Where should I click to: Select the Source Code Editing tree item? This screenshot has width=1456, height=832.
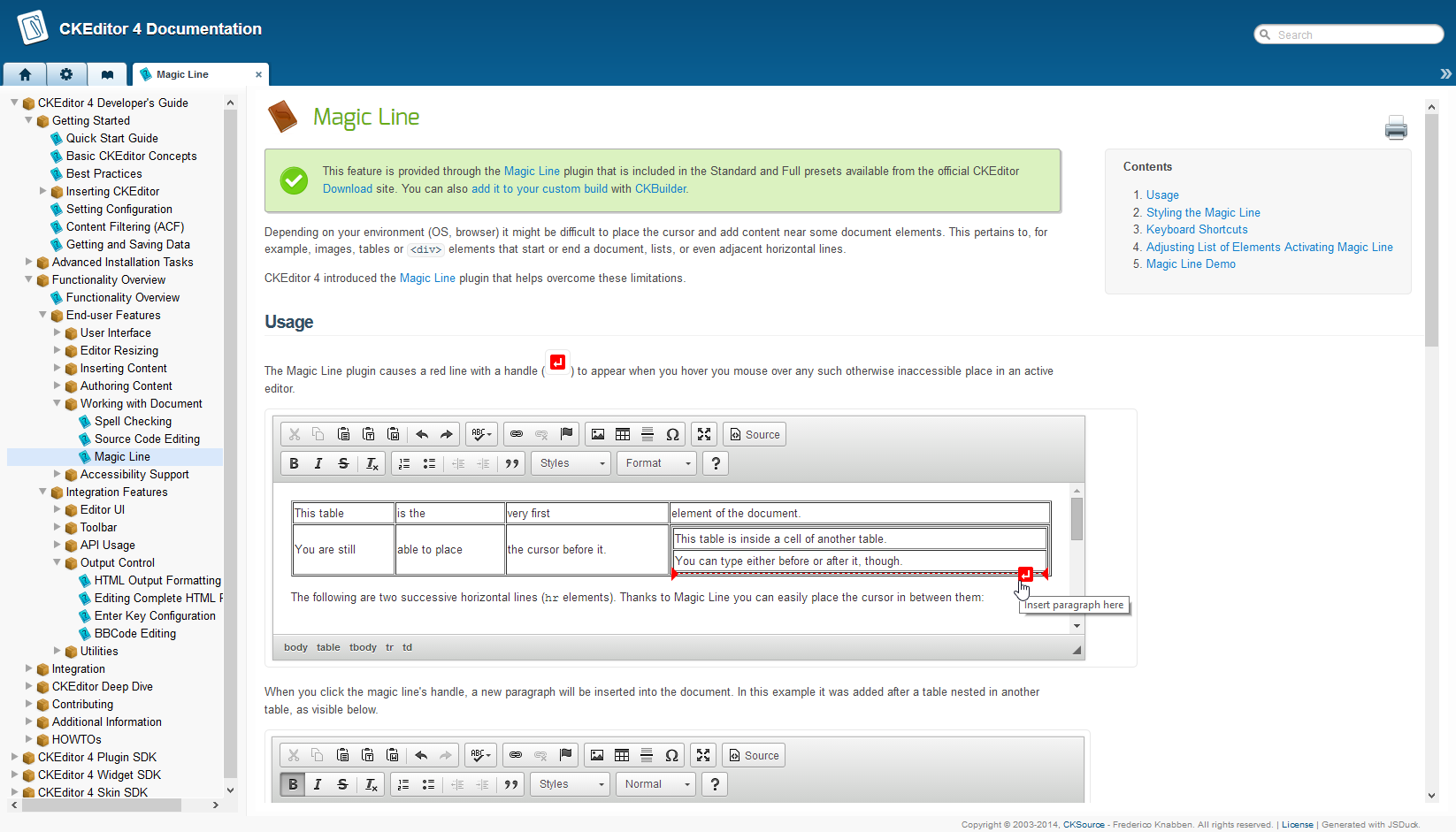point(147,439)
